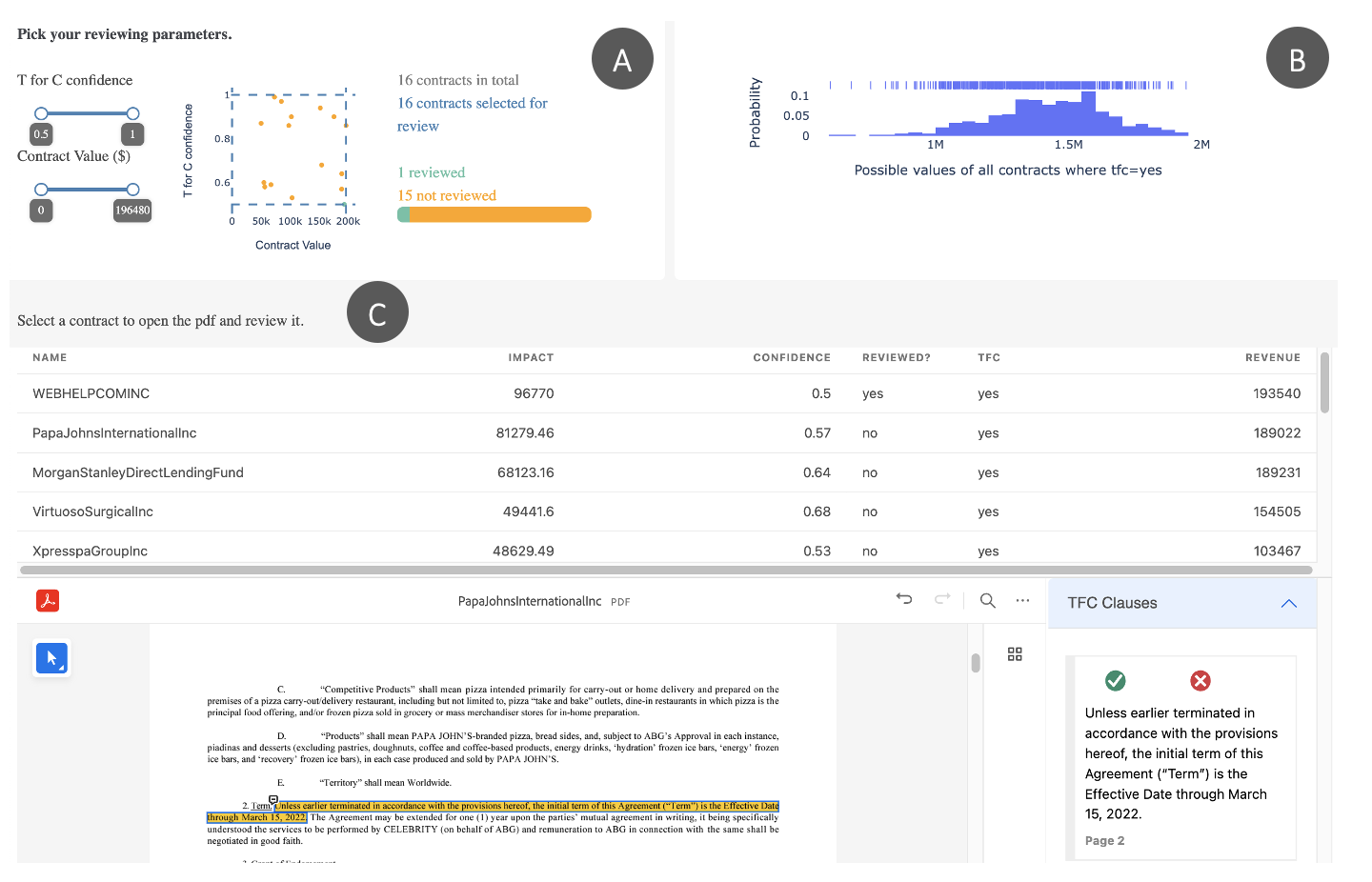Image resolution: width=1372 pixels, height=882 pixels.
Task: Click the '1 reviewed' label
Action: pos(432,172)
